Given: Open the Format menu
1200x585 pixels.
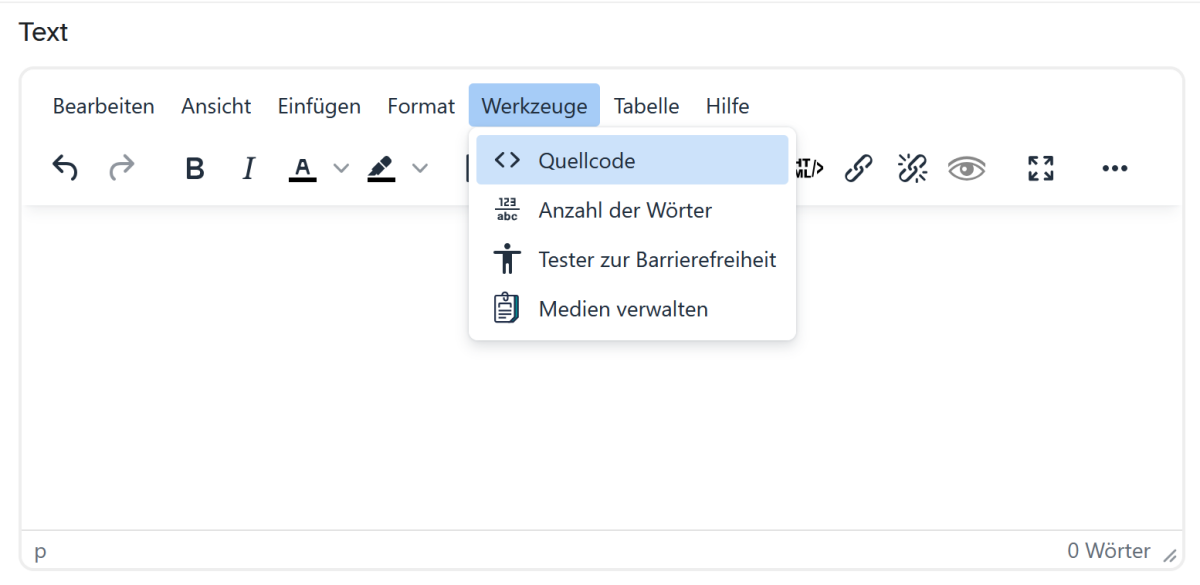Looking at the screenshot, I should [x=421, y=105].
